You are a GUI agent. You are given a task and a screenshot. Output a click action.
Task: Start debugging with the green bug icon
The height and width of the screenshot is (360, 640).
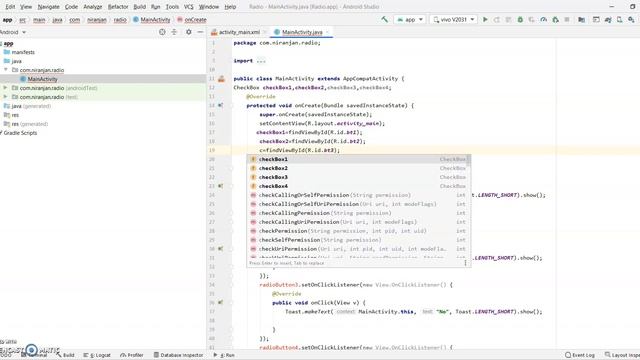[x=520, y=19]
